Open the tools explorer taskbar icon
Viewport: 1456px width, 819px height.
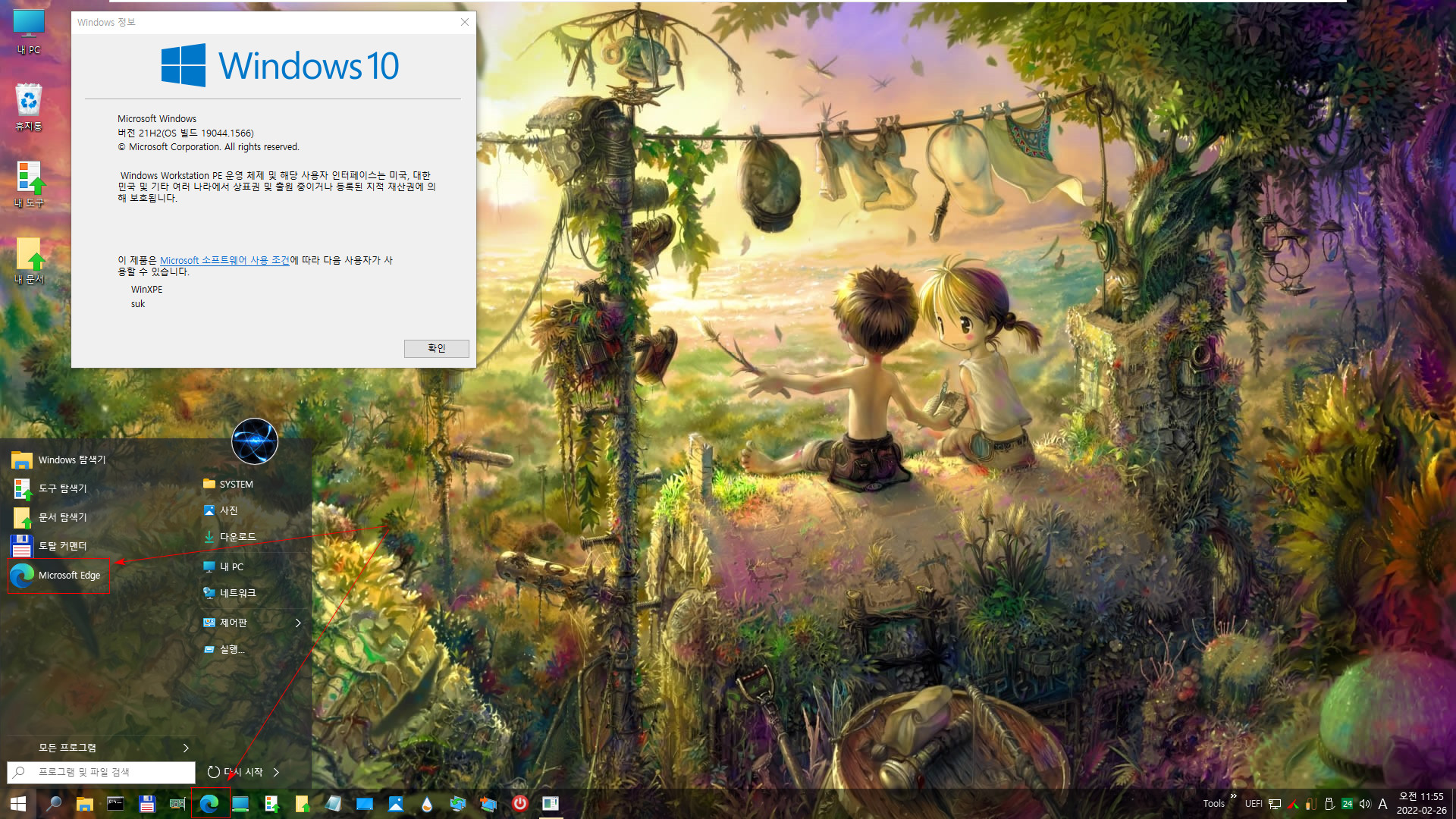[271, 804]
